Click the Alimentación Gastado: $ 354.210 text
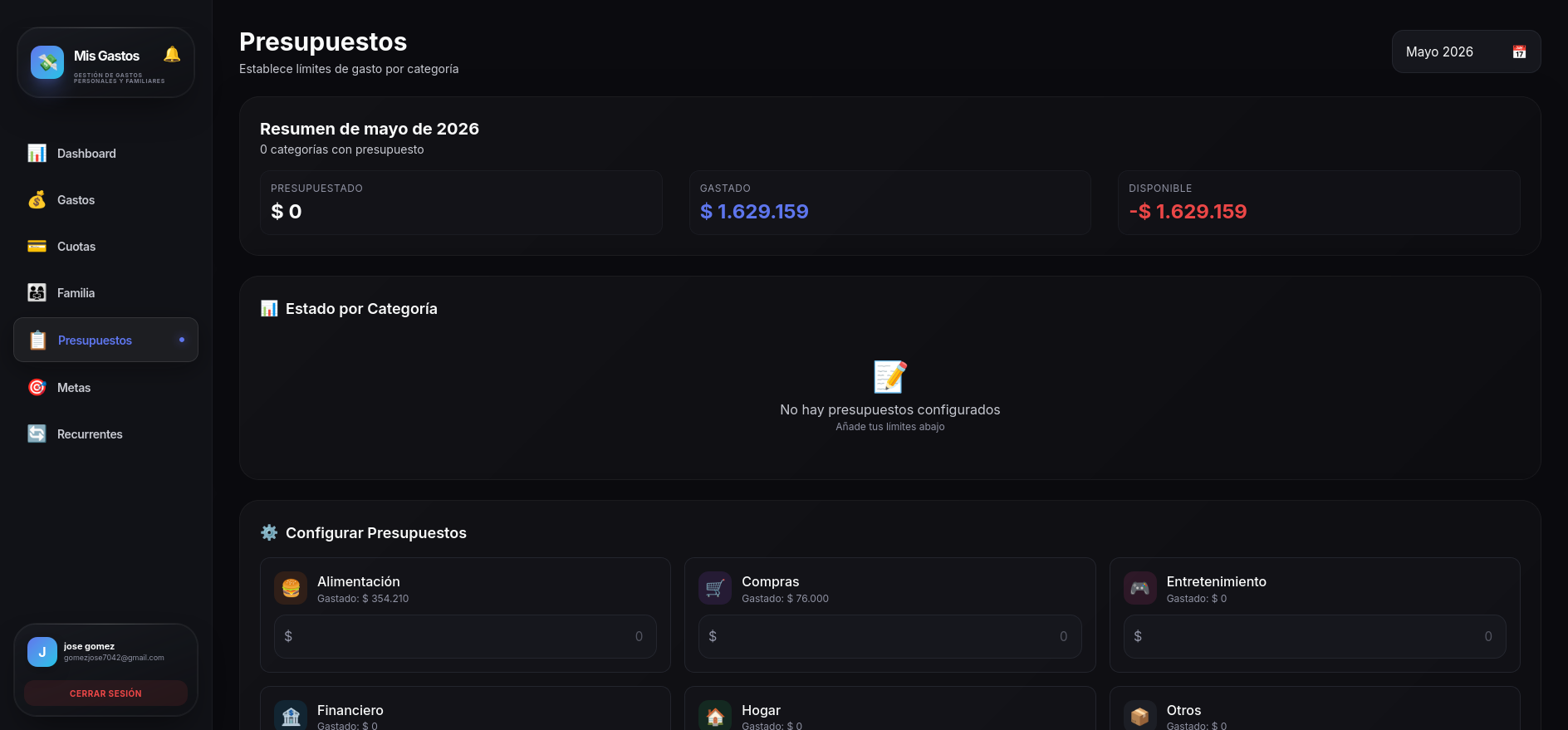The height and width of the screenshot is (730, 1568). pos(363,599)
